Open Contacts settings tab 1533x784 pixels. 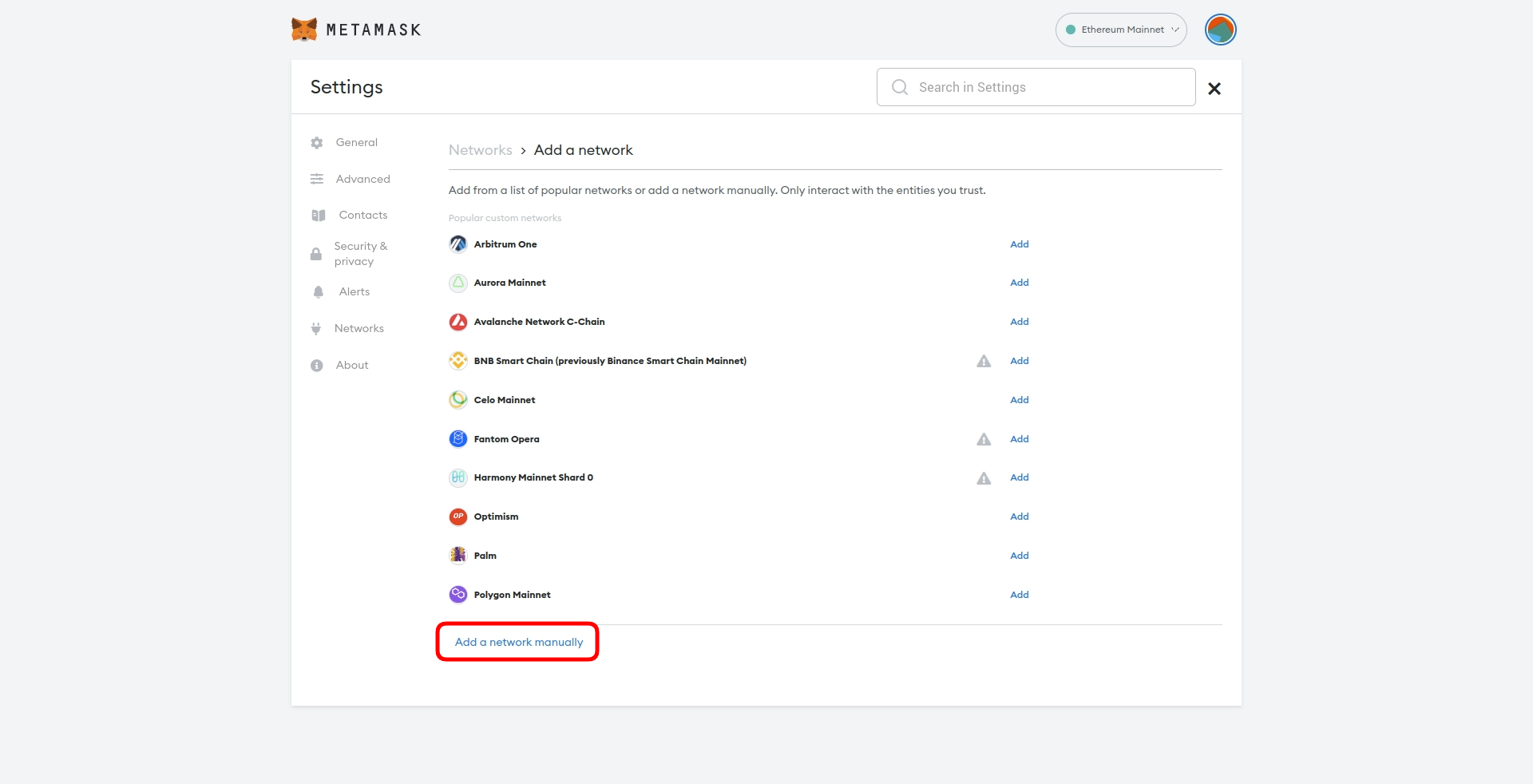363,215
